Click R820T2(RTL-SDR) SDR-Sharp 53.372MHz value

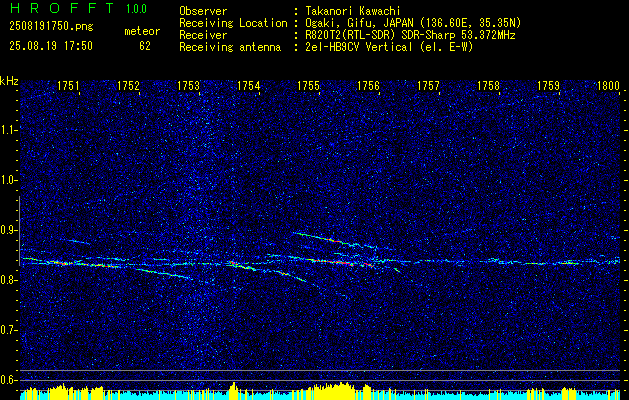click(410, 35)
